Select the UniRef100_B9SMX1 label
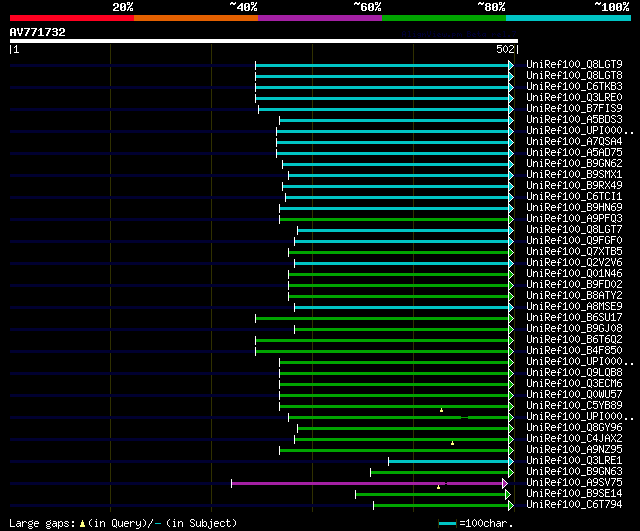Viewport: 640px width, 531px height. click(574, 175)
